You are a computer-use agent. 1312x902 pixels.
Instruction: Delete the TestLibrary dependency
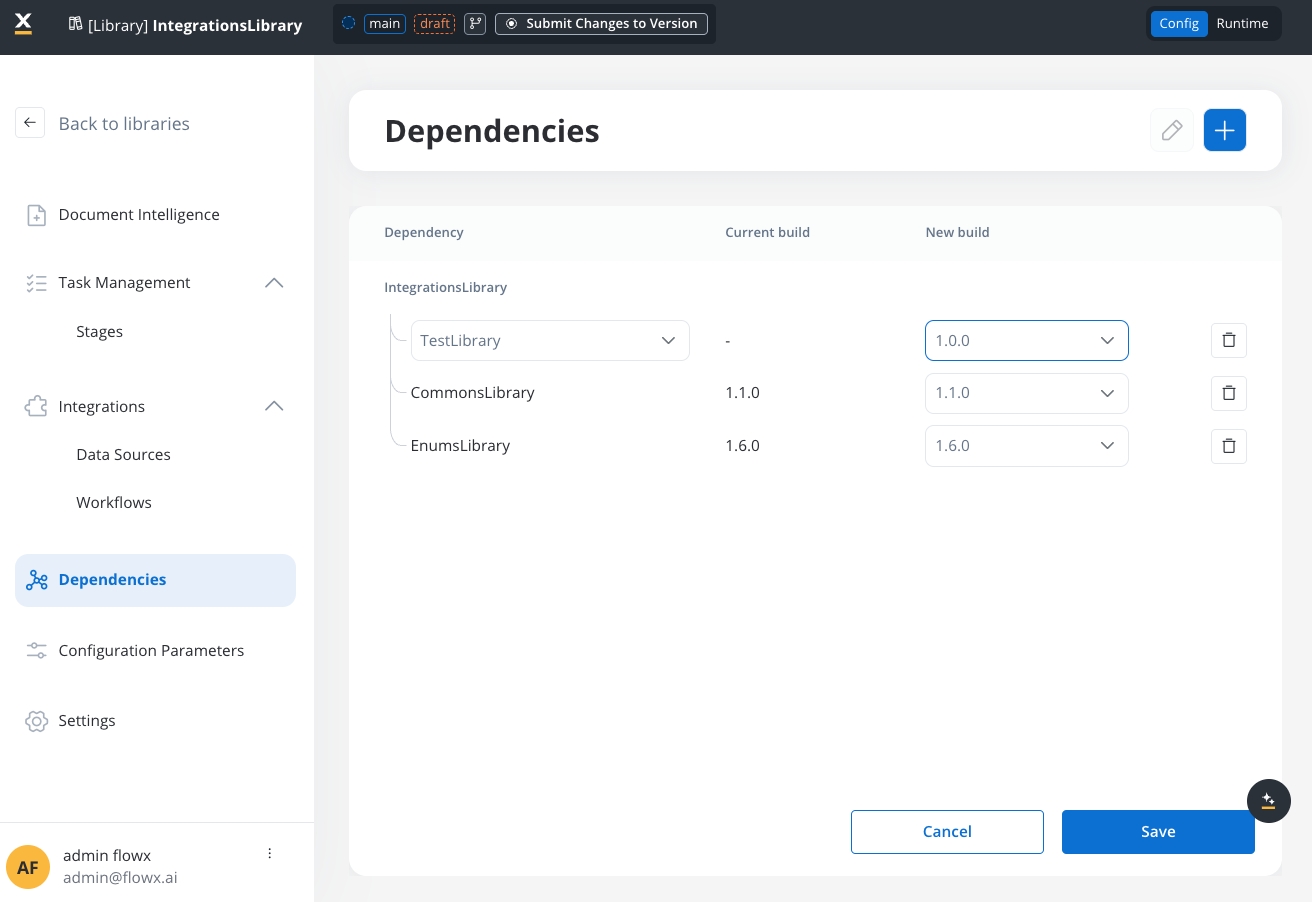click(1229, 340)
